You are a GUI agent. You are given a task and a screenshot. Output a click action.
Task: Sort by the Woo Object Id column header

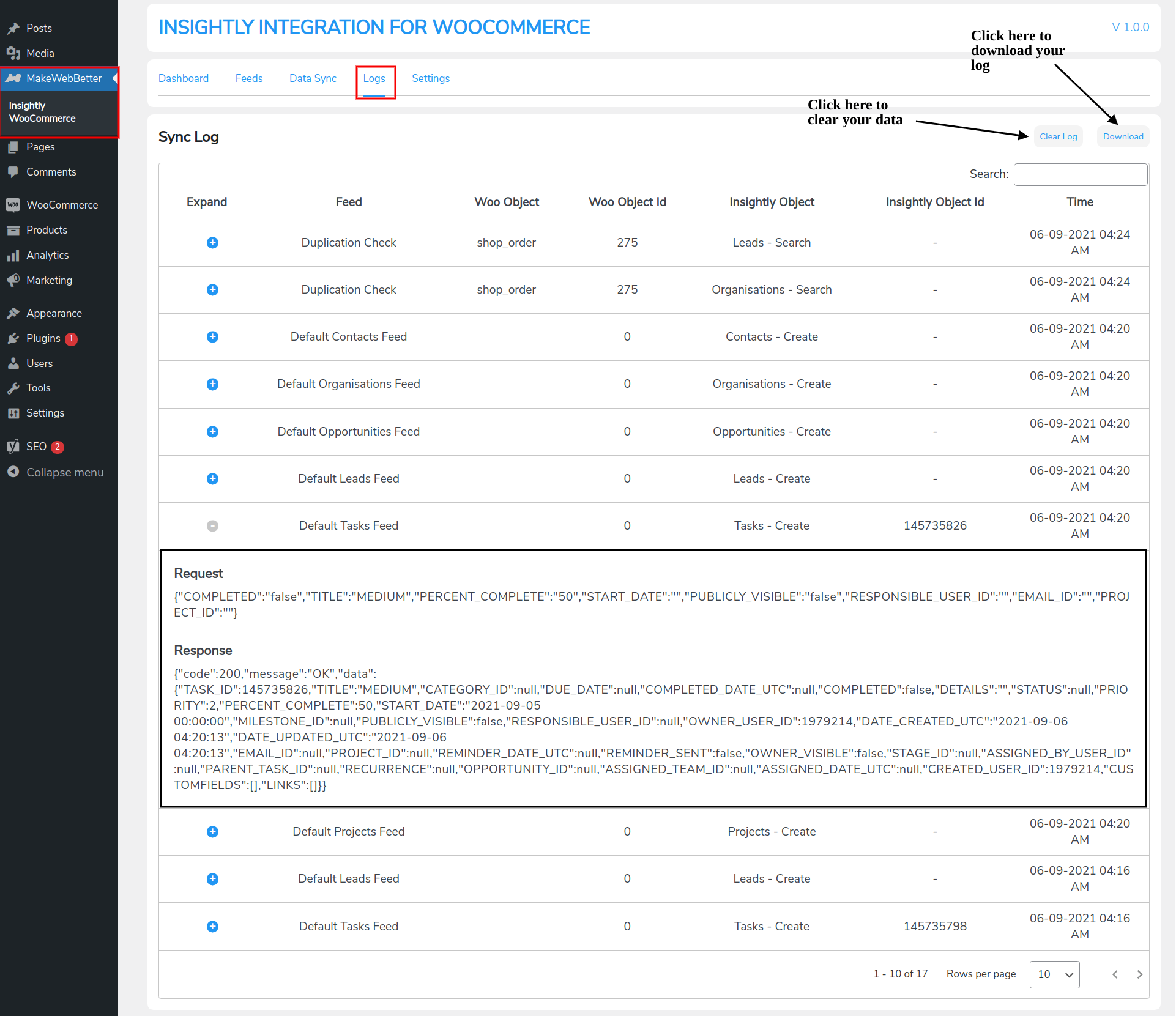coord(627,202)
